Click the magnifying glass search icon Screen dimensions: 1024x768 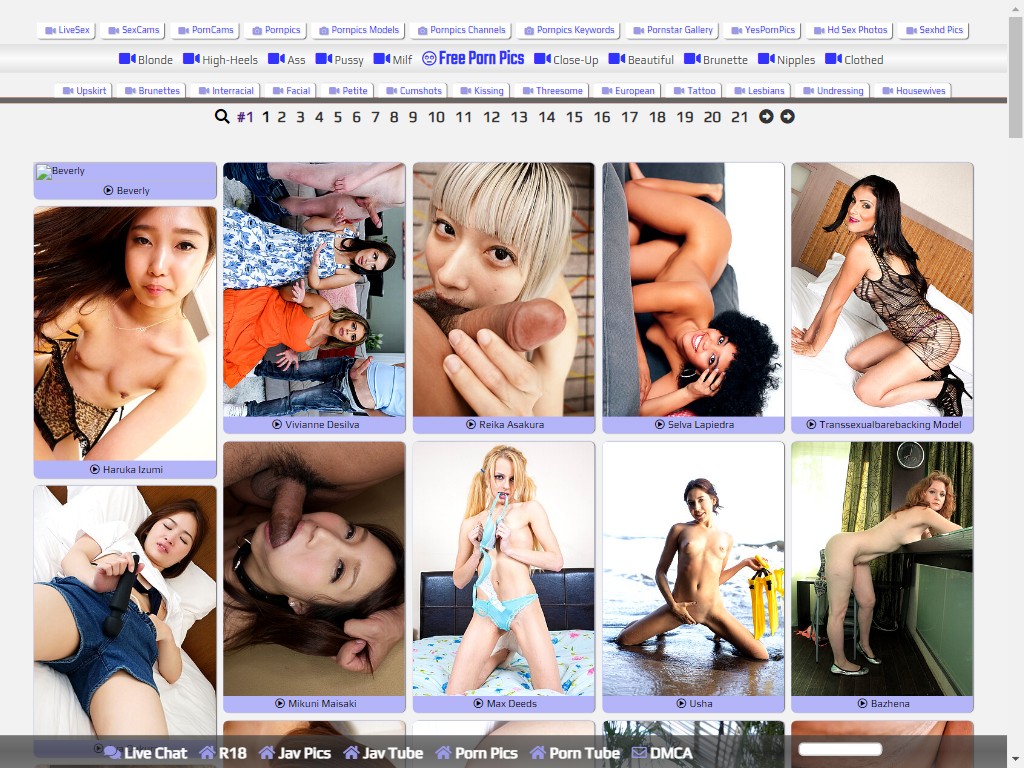[x=222, y=117]
